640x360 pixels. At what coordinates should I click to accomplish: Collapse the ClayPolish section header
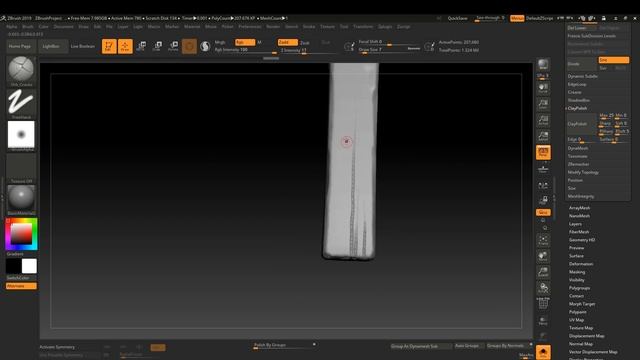pyautogui.click(x=577, y=108)
